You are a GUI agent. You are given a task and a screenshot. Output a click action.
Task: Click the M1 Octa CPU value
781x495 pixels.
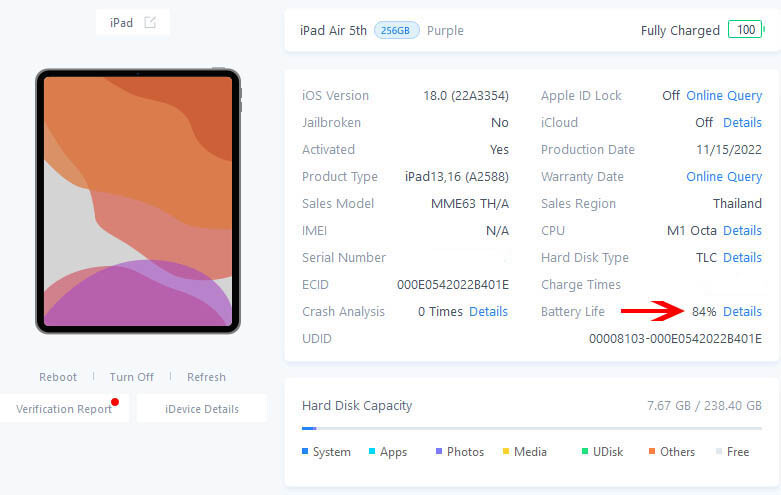691,231
